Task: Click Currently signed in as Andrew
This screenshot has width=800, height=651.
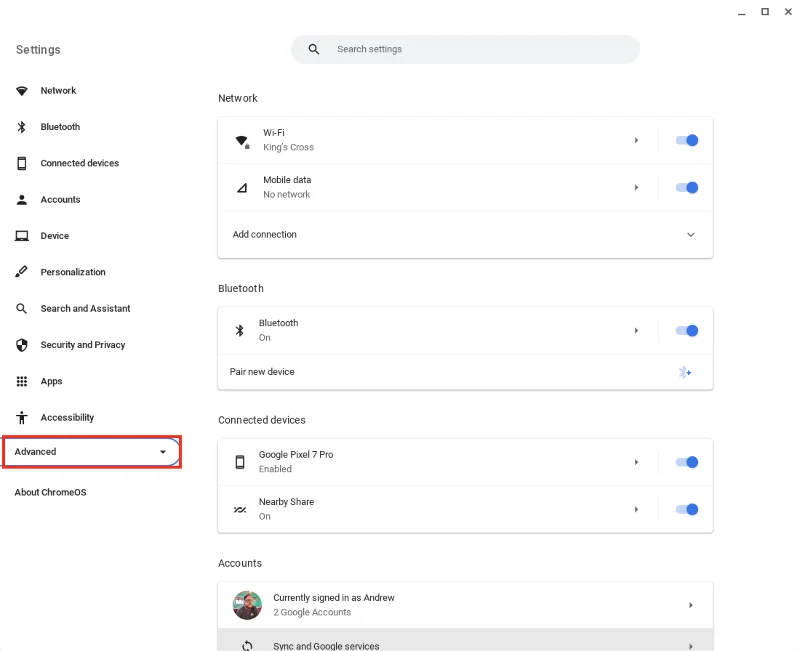Action: (x=465, y=604)
